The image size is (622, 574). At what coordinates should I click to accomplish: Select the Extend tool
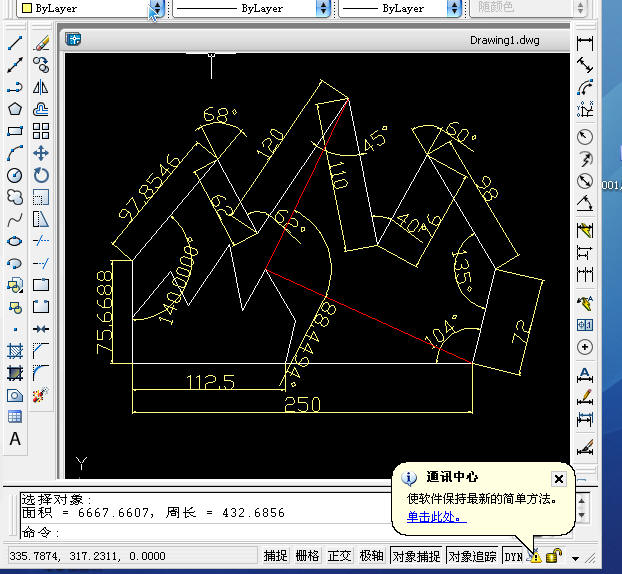click(x=41, y=263)
